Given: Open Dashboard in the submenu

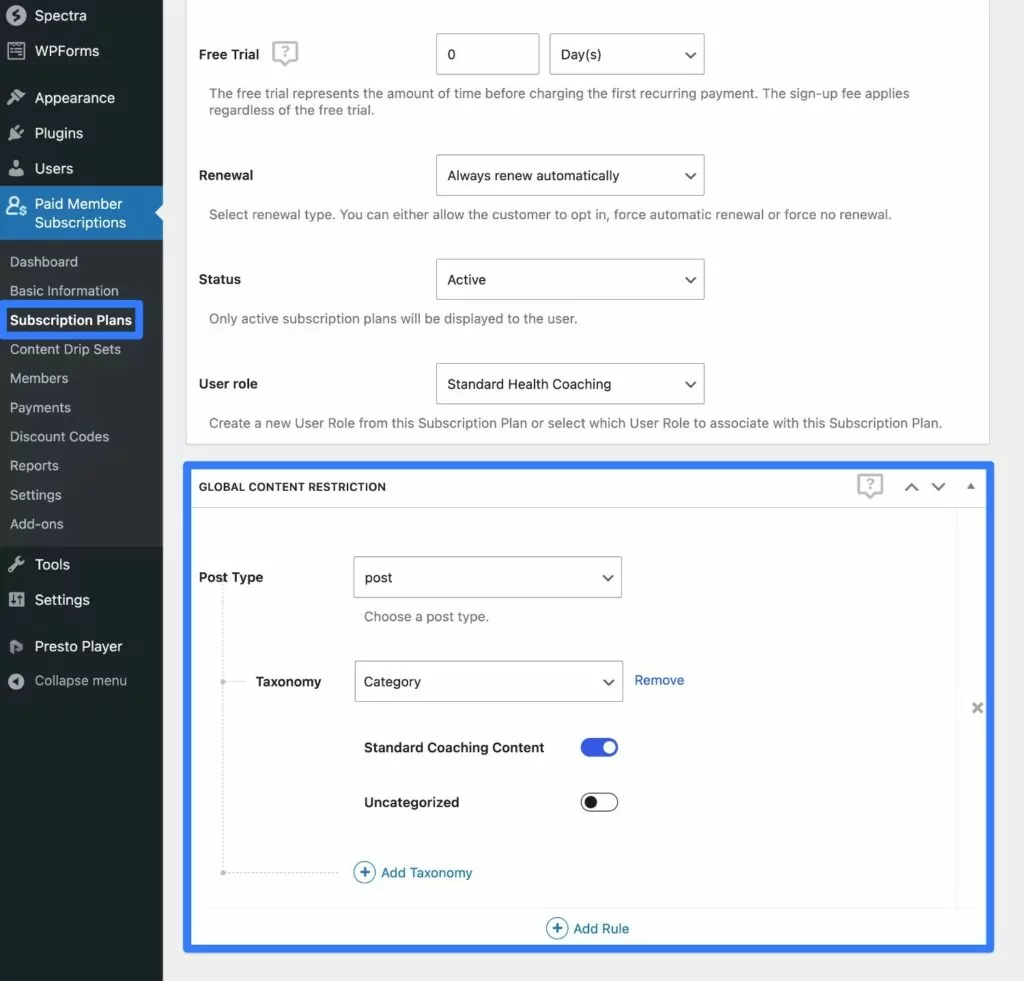Looking at the screenshot, I should click(44, 262).
